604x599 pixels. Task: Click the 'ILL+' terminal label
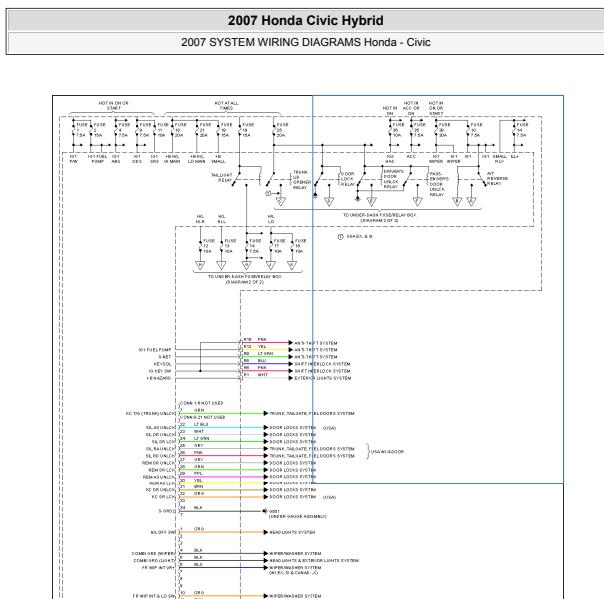[514, 157]
